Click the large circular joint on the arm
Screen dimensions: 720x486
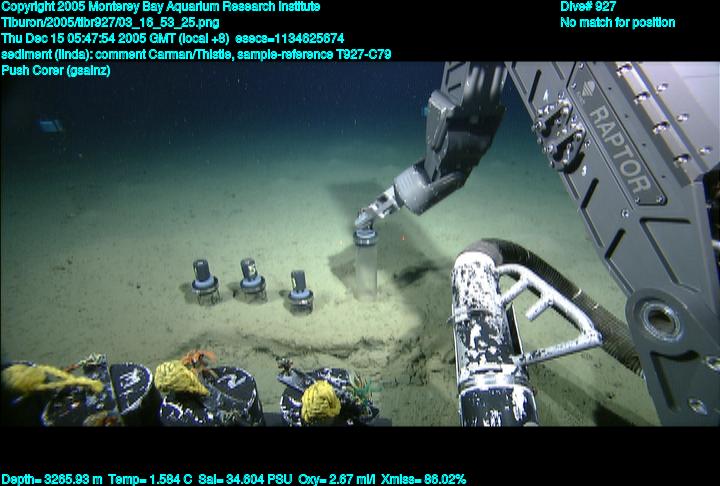pos(660,322)
